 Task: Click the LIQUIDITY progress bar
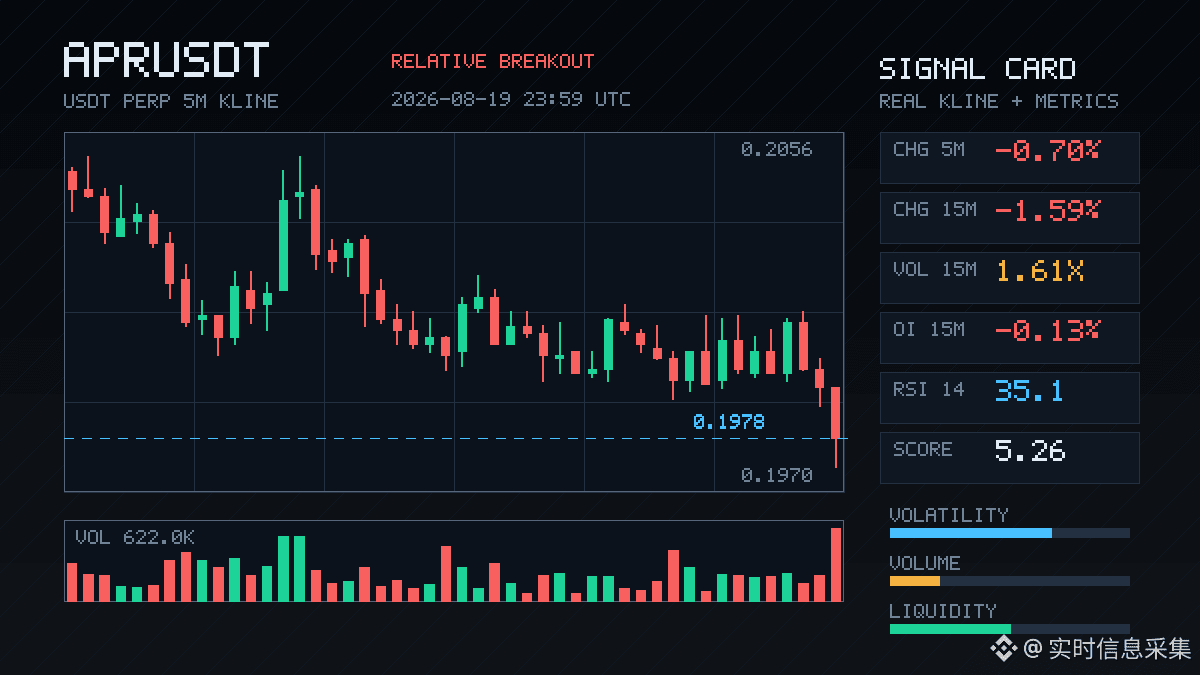(x=1009, y=629)
